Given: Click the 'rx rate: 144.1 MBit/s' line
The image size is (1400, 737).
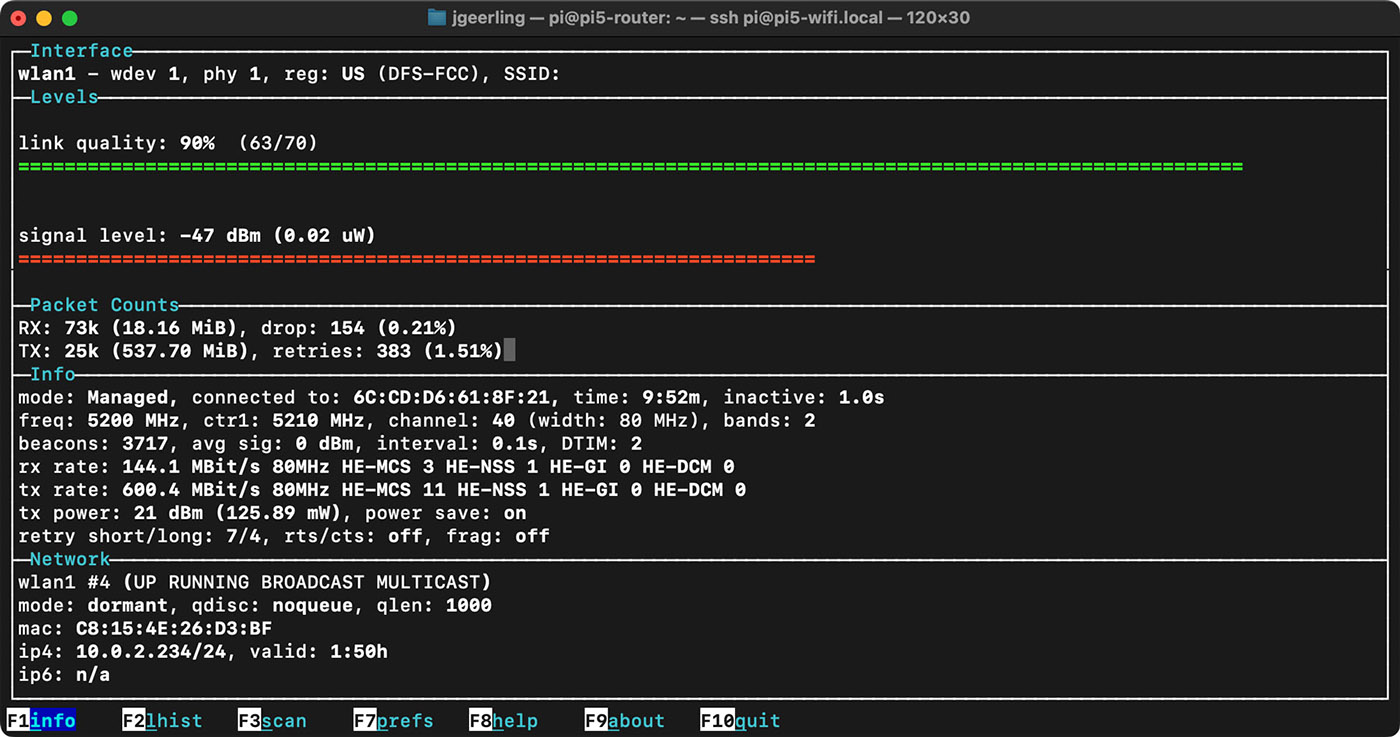Looking at the screenshot, I should 376,466.
